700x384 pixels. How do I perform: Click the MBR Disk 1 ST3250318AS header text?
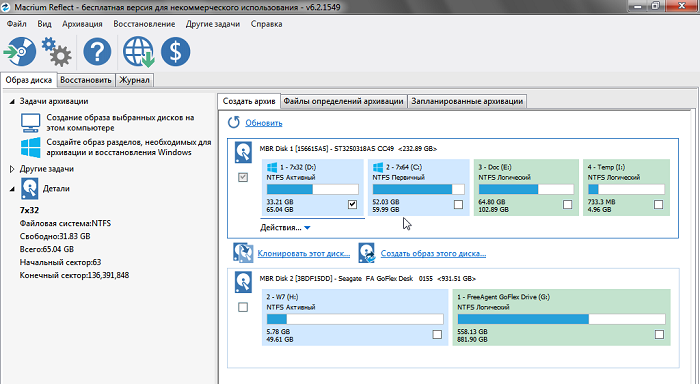point(348,149)
